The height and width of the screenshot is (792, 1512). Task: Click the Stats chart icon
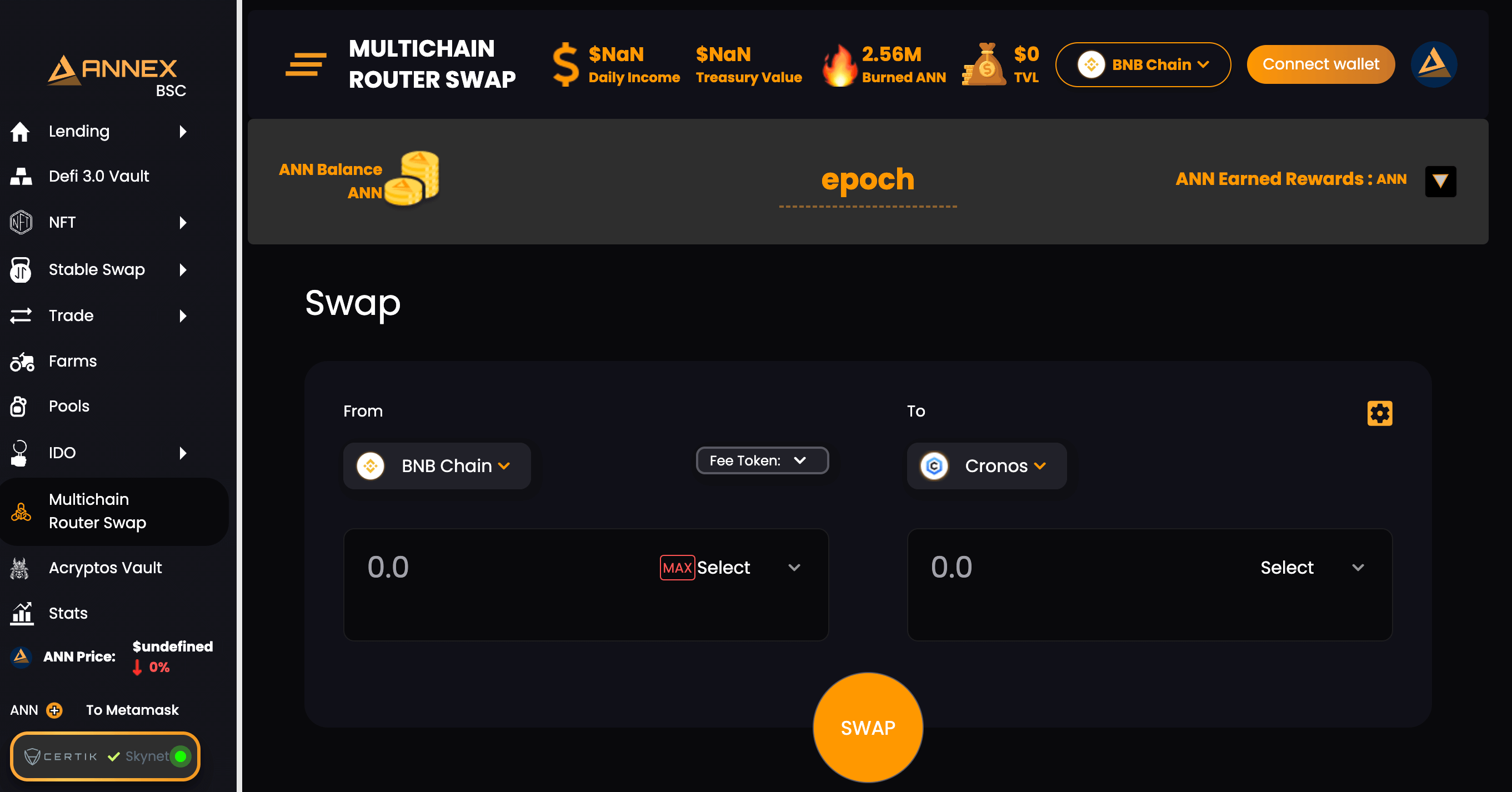(x=22, y=613)
